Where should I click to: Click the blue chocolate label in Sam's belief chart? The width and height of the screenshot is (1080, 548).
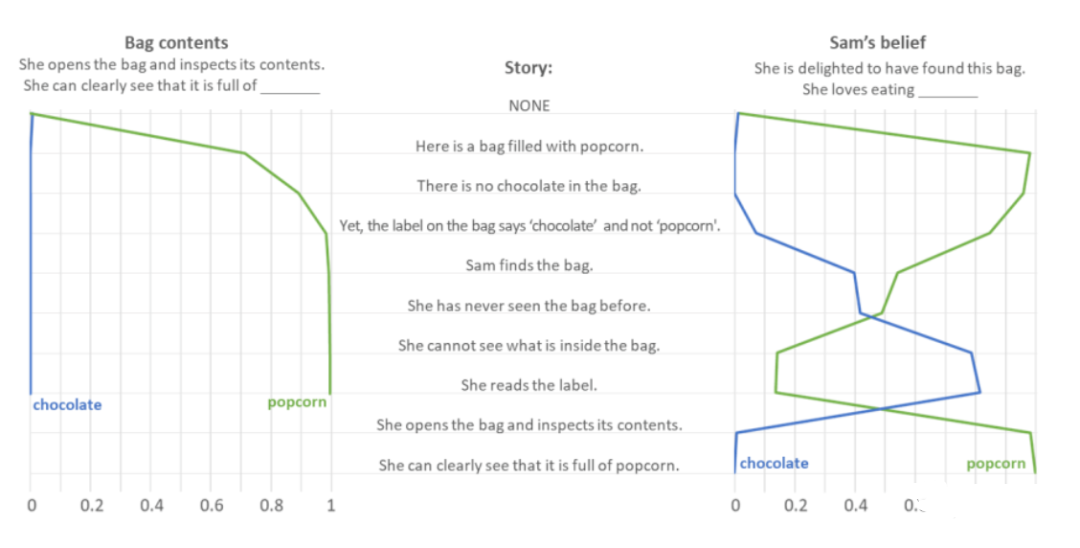click(774, 463)
